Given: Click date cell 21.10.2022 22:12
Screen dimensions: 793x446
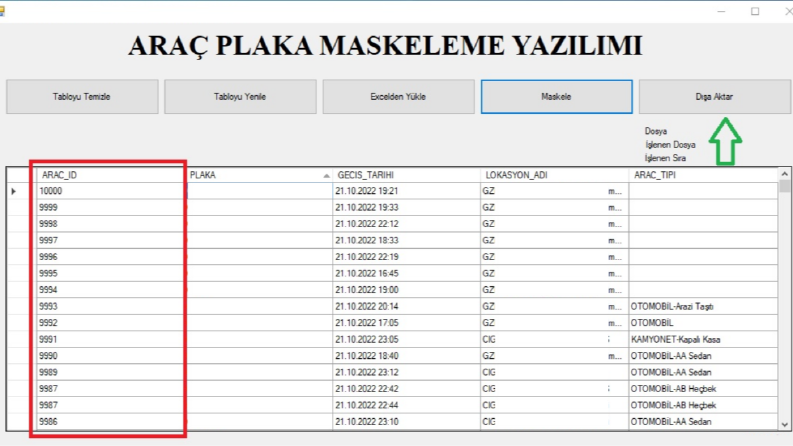Looking at the screenshot, I should pos(407,224).
